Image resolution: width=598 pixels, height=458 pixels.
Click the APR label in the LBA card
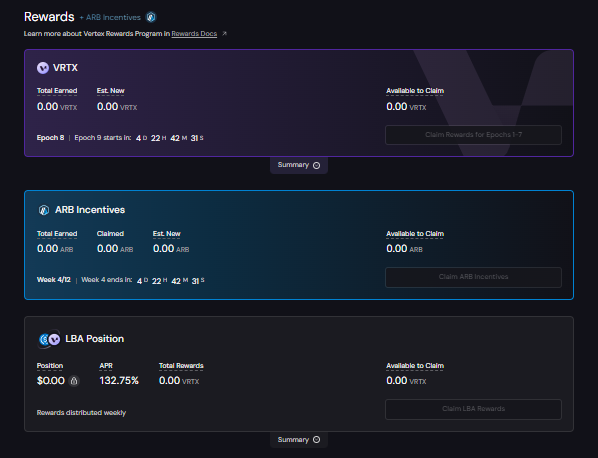tap(106, 366)
